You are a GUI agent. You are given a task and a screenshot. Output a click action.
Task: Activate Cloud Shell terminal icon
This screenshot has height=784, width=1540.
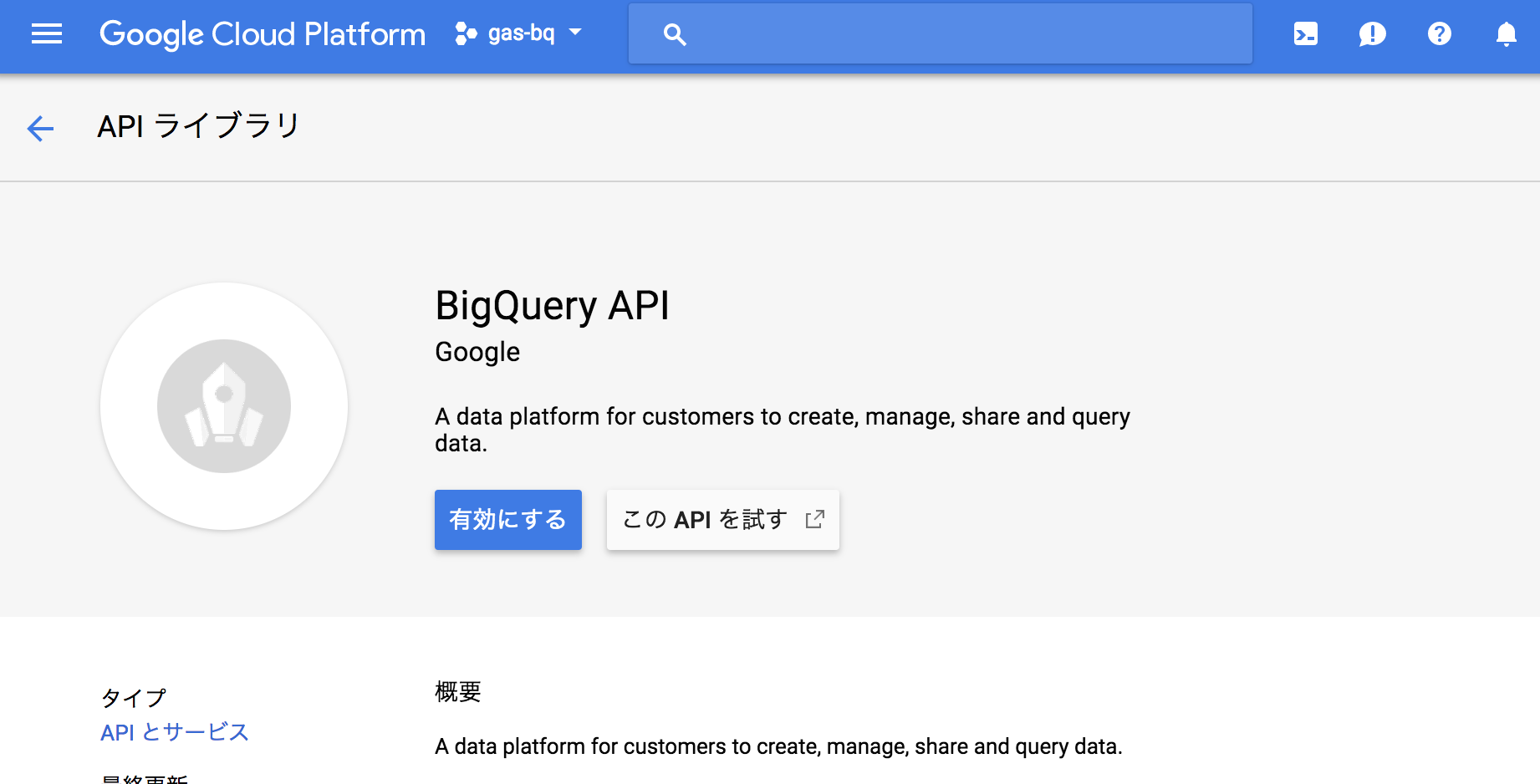point(1306,33)
